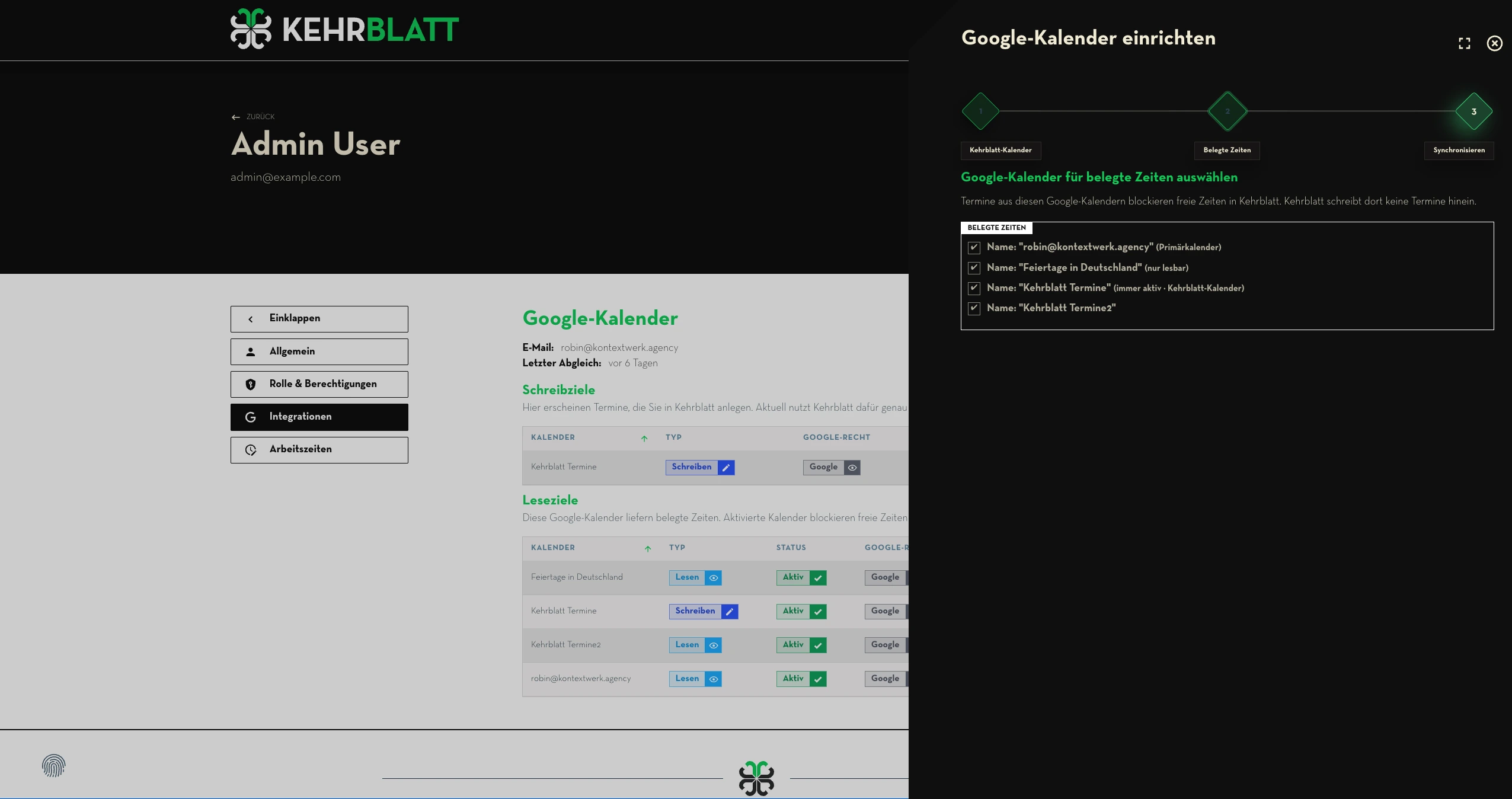Click eye icon on robin@kontextwerk.agency Lesen badge
The image size is (1512, 799).
(x=714, y=679)
